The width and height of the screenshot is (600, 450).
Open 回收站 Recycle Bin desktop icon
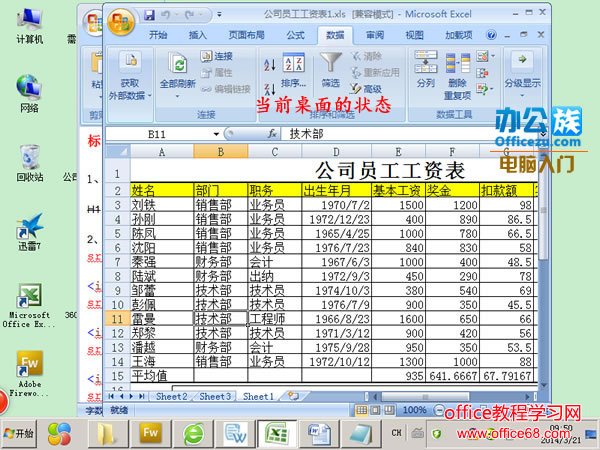point(29,163)
